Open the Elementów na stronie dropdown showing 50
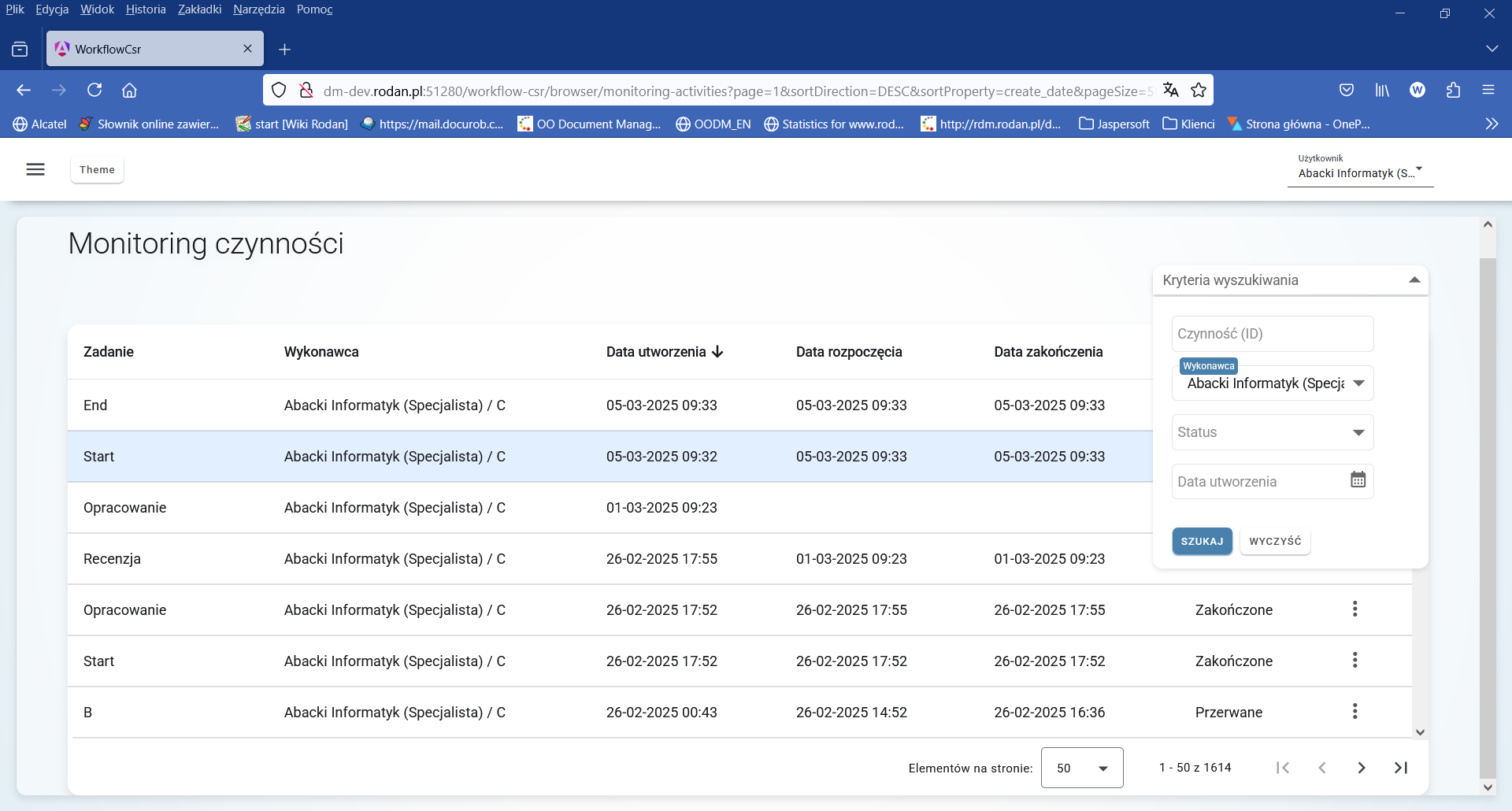The image size is (1512, 811). click(1081, 767)
